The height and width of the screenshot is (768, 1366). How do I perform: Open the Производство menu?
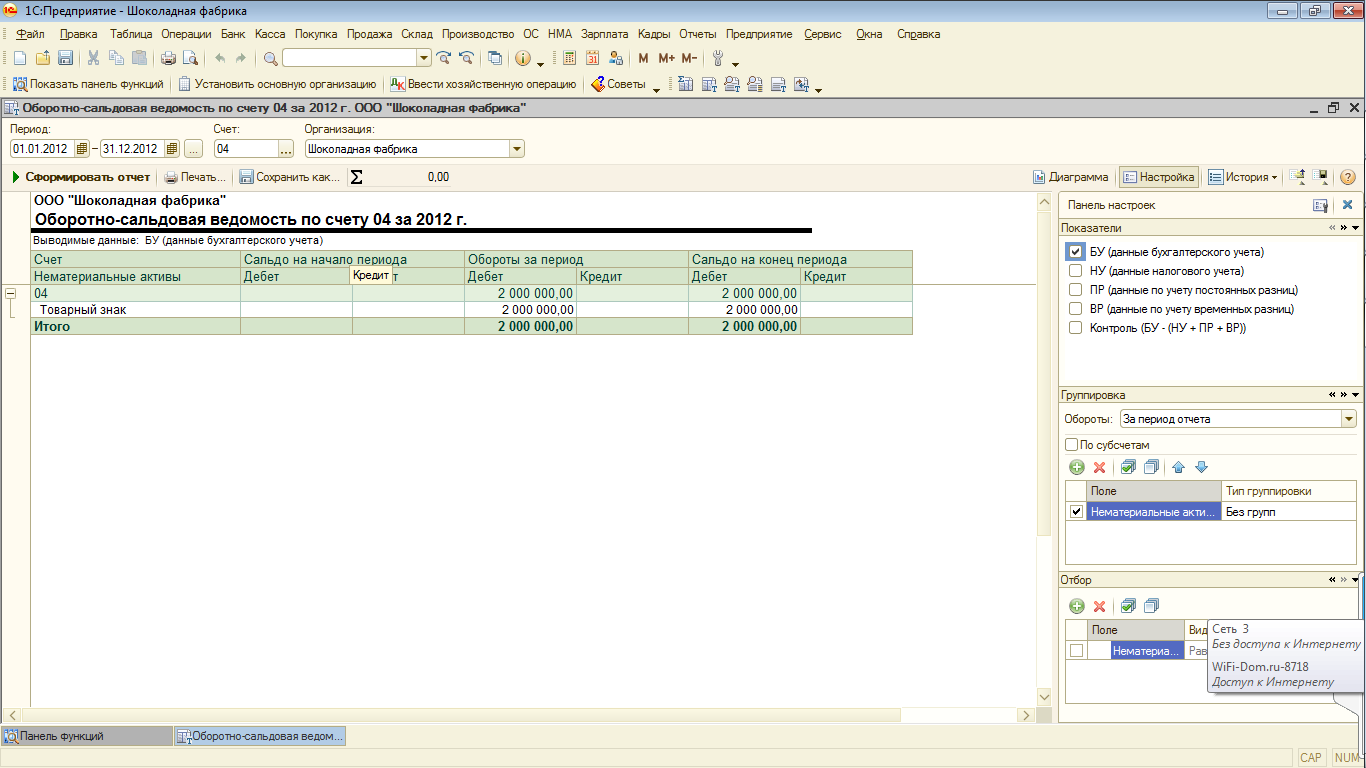(x=478, y=34)
